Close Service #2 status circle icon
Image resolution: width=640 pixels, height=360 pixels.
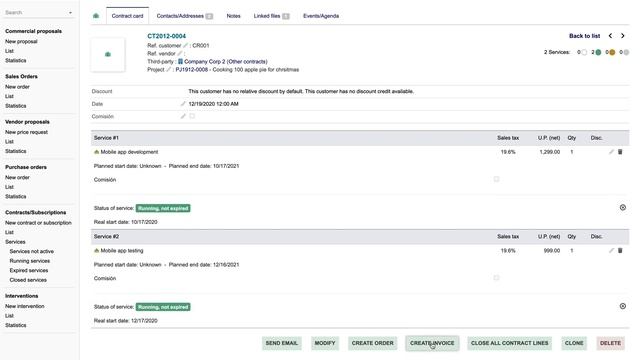point(622,306)
